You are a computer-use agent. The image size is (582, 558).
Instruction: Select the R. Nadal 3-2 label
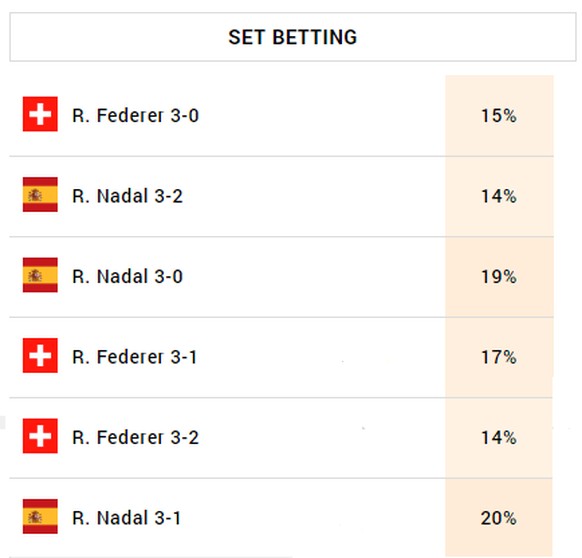point(127,196)
